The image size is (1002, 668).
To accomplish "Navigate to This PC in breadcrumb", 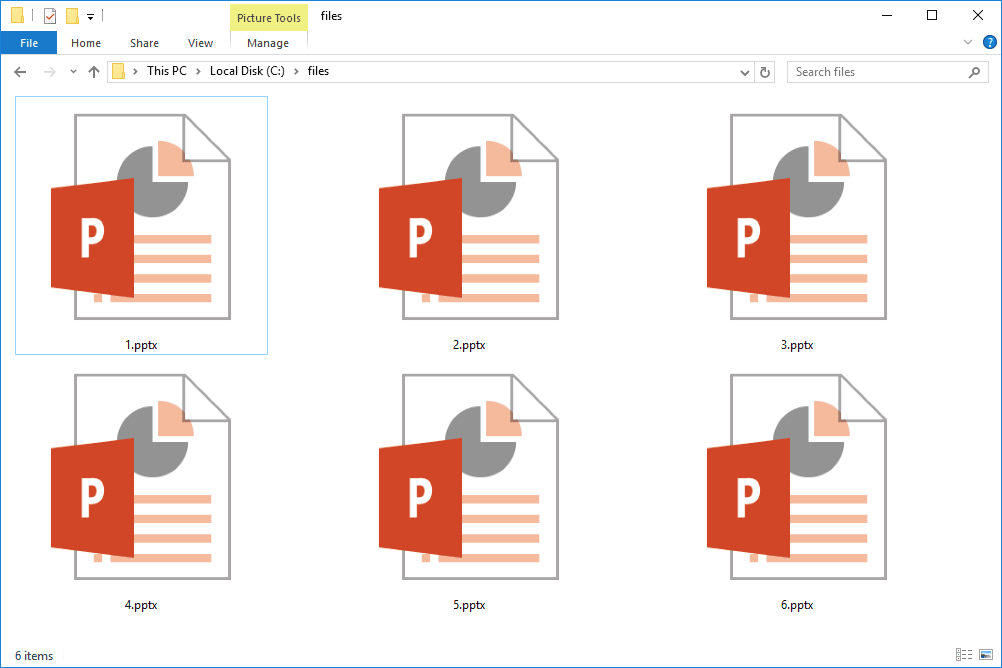I will click(166, 71).
